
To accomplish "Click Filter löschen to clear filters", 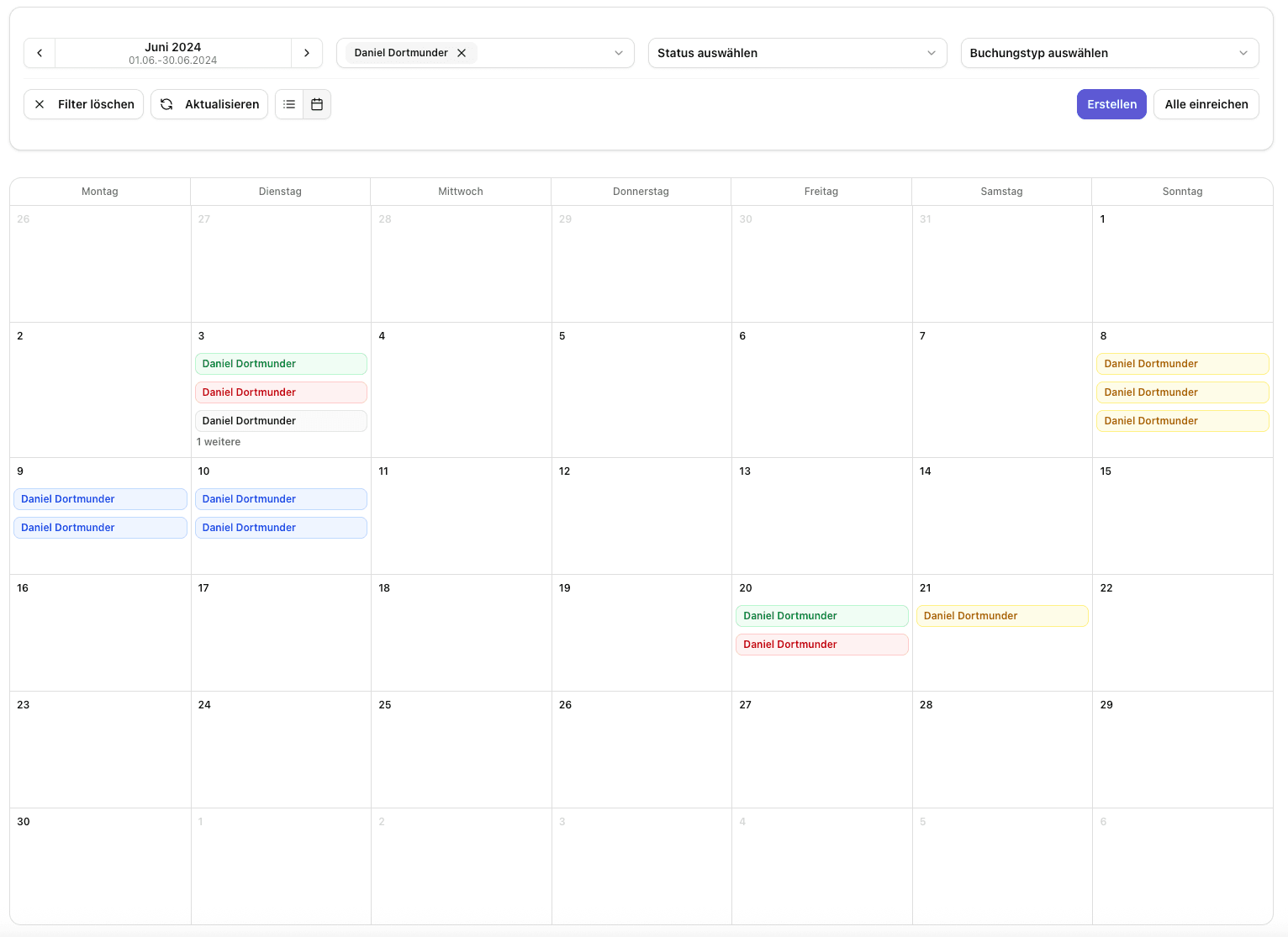I will tap(84, 104).
